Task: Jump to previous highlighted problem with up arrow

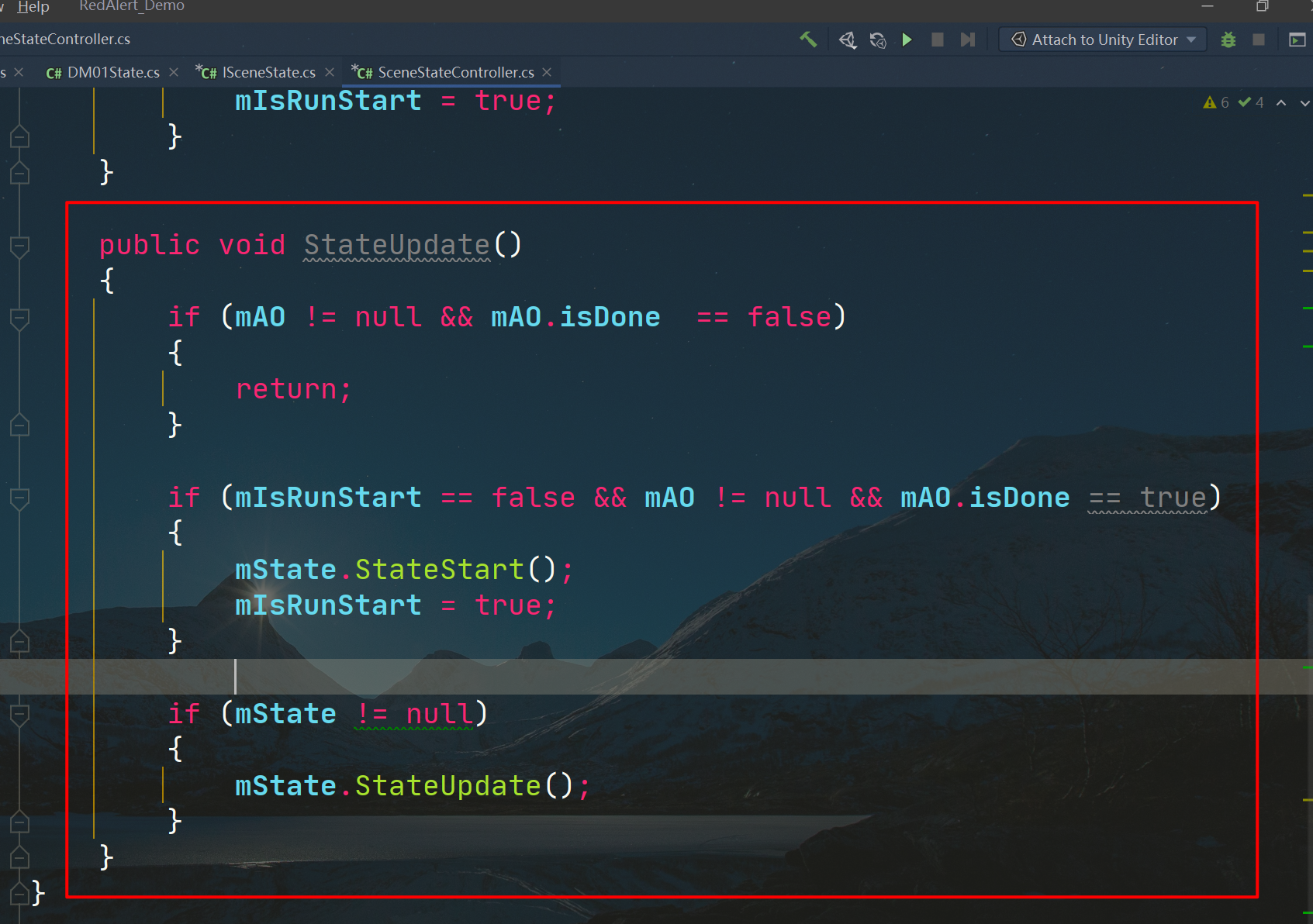Action: 1281,102
